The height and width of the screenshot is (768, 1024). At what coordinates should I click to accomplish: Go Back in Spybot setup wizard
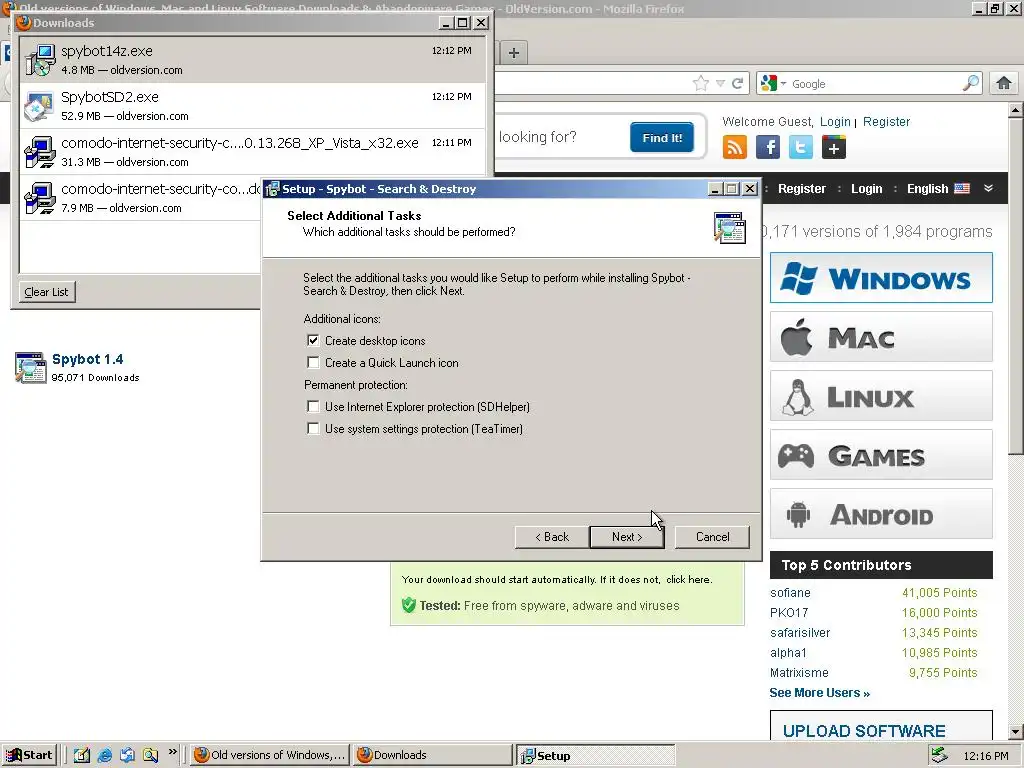[x=552, y=537]
